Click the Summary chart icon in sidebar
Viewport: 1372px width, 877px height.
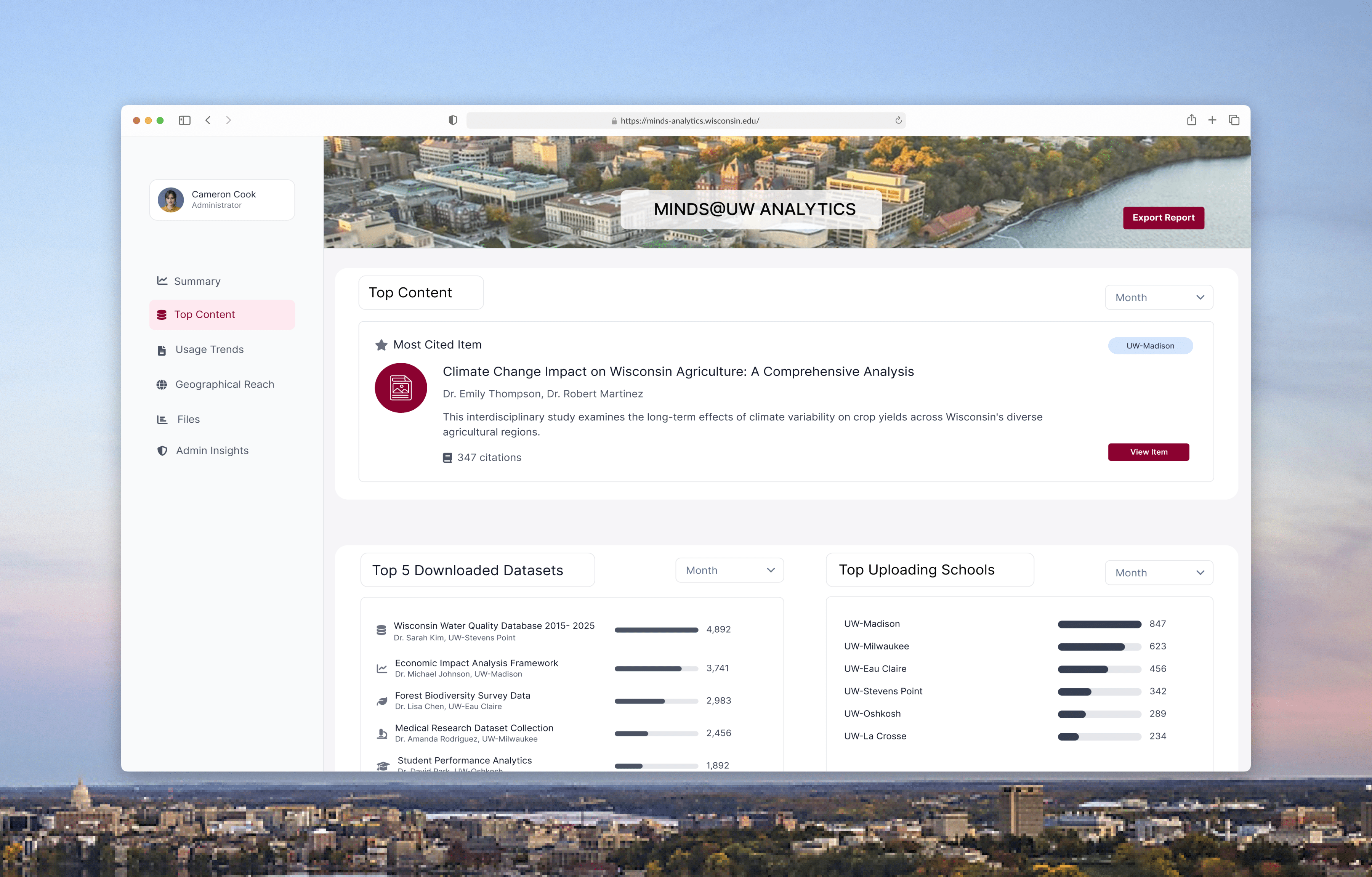click(x=162, y=281)
